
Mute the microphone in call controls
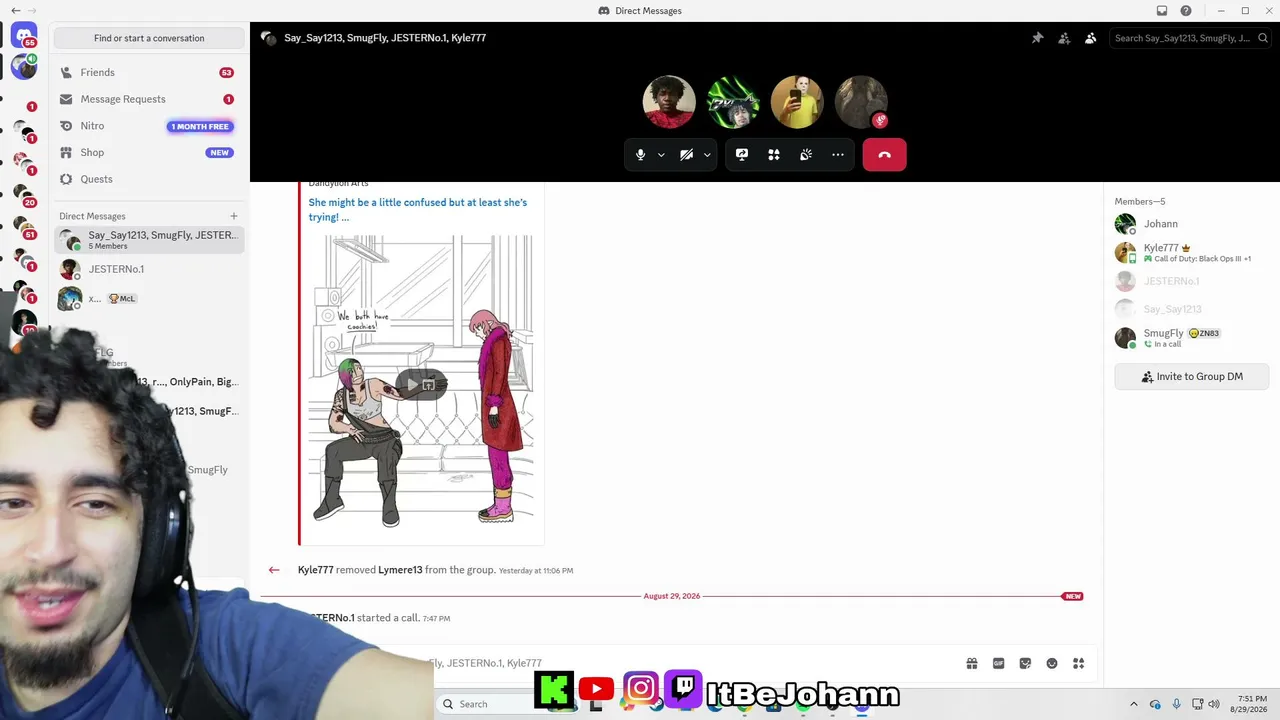click(x=641, y=155)
